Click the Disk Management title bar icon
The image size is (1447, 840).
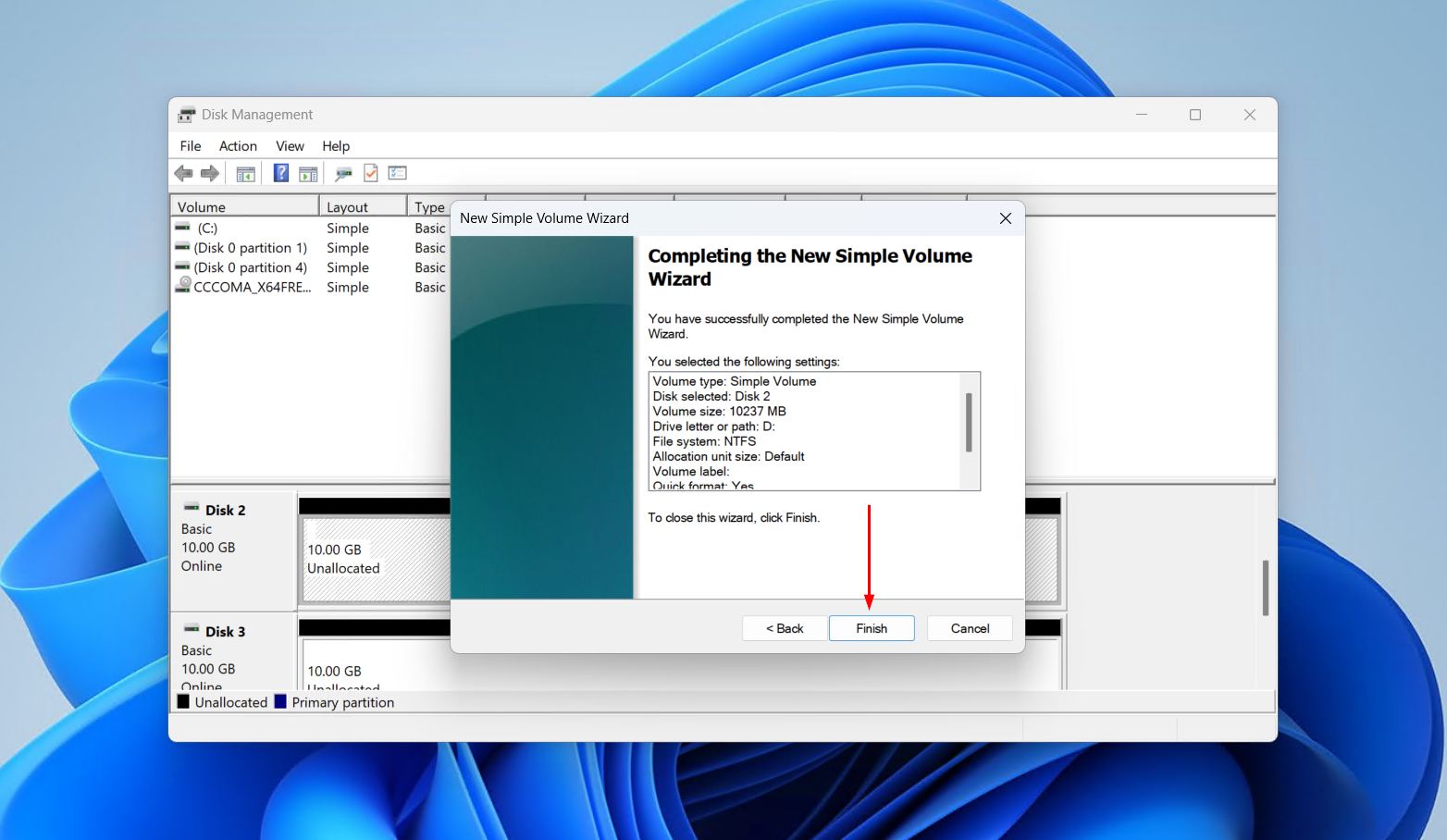[x=187, y=115]
